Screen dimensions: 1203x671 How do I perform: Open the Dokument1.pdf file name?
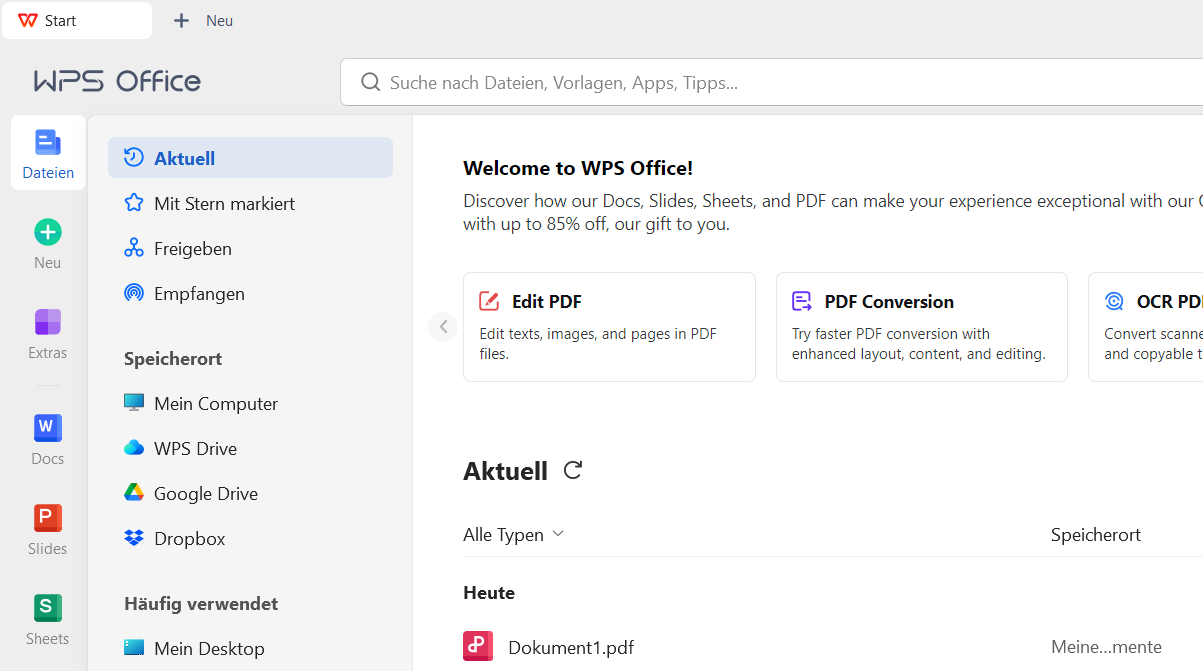pyautogui.click(x=571, y=647)
